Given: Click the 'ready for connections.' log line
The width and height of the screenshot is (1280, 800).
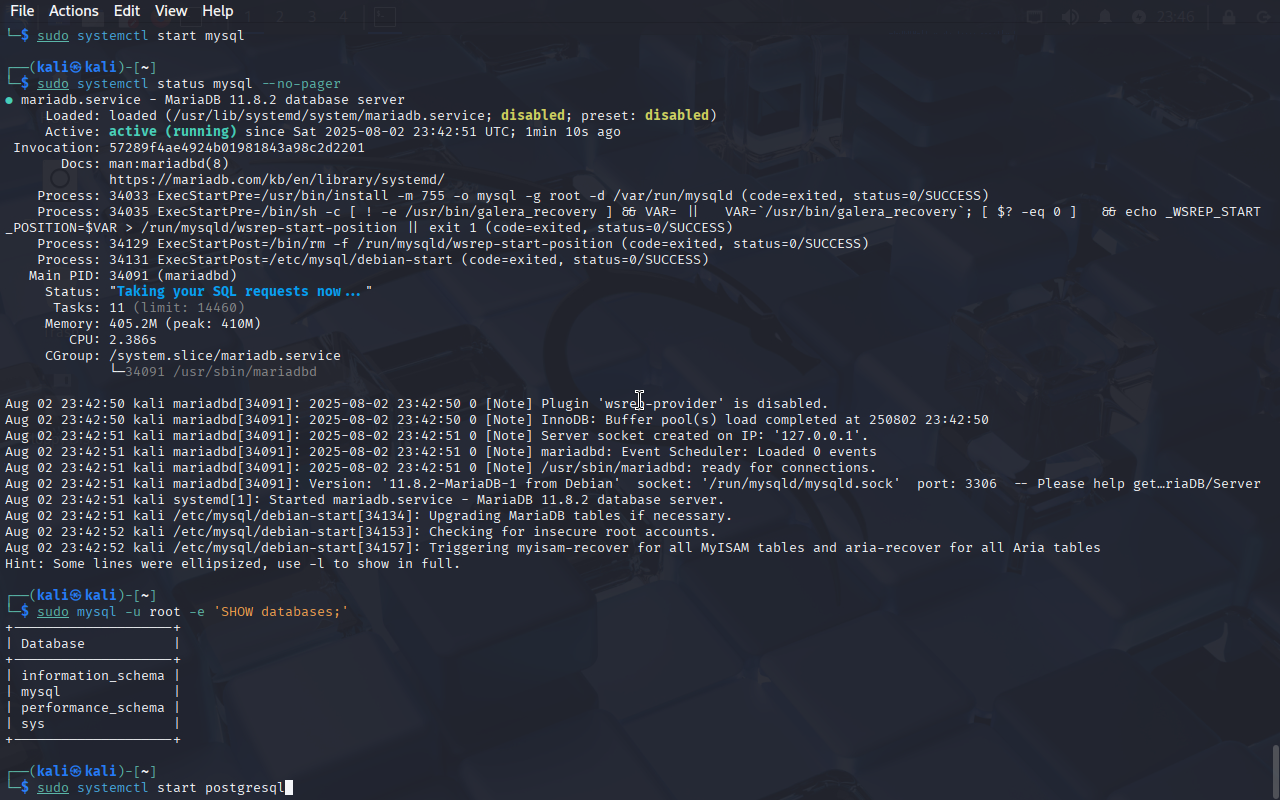Looking at the screenshot, I should [x=441, y=468].
